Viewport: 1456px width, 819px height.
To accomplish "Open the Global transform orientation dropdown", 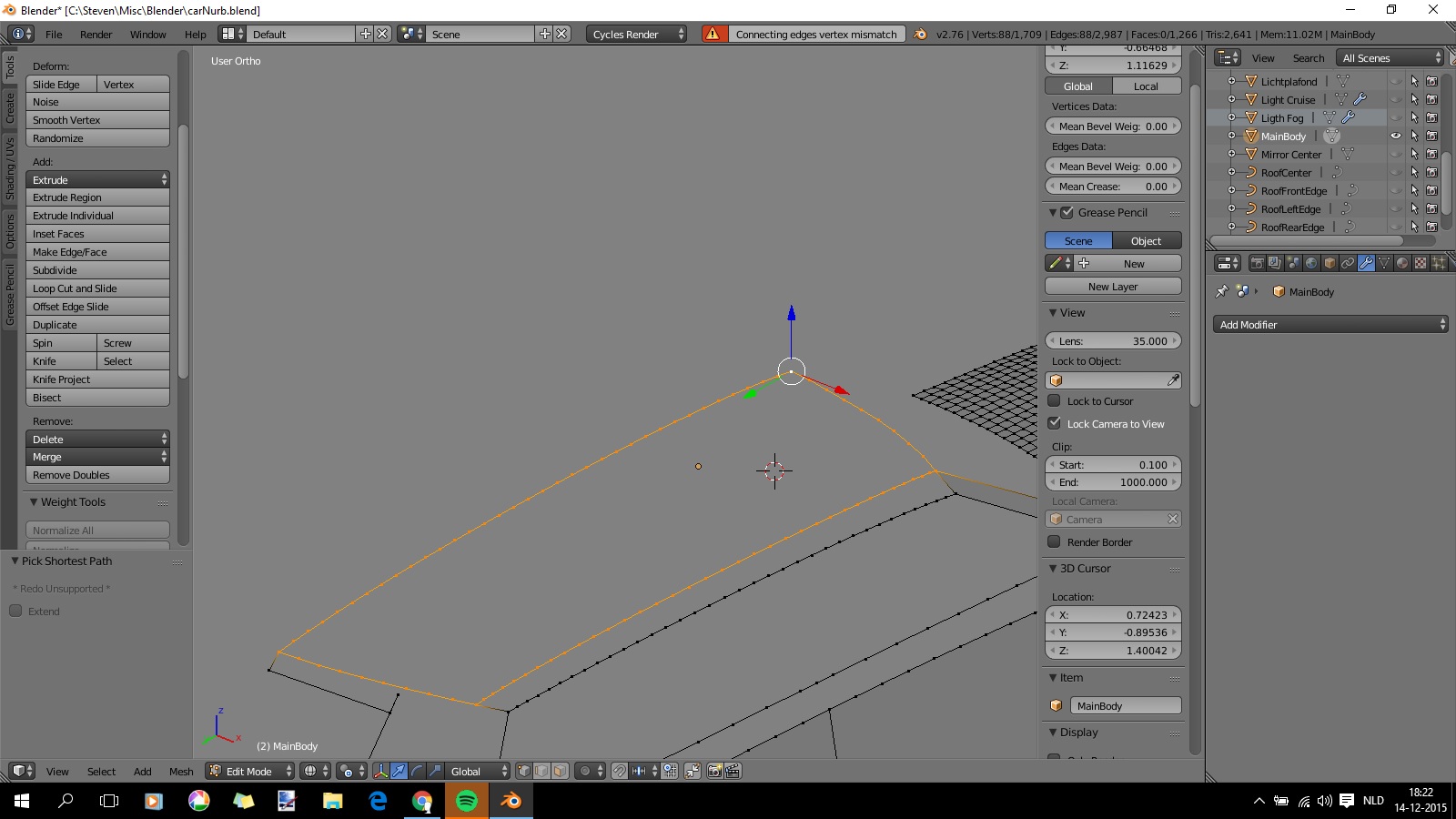I will [477, 771].
